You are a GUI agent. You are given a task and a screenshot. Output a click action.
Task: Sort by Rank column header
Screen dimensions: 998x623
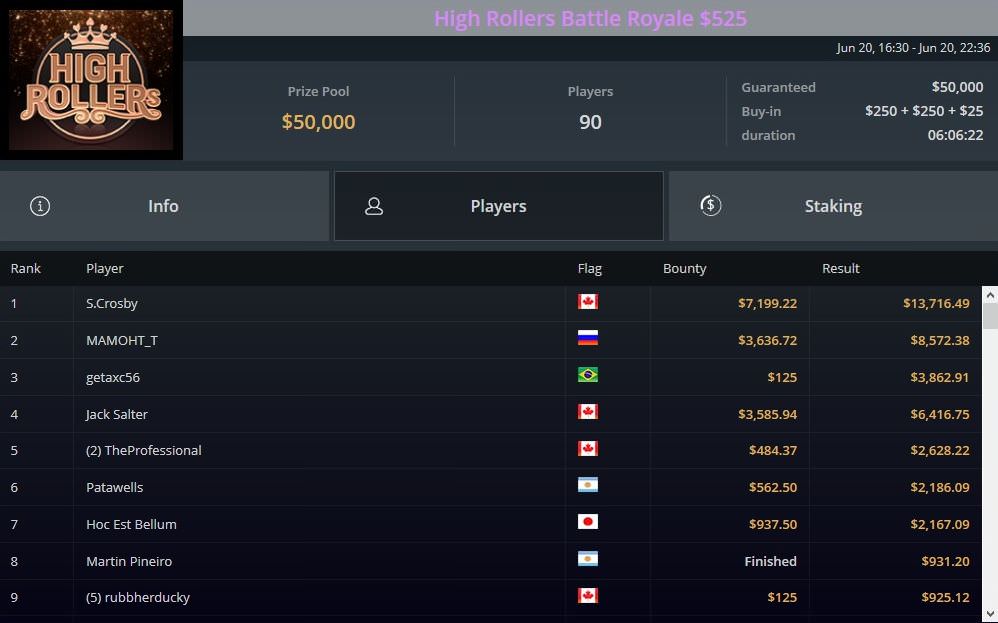coord(26,268)
